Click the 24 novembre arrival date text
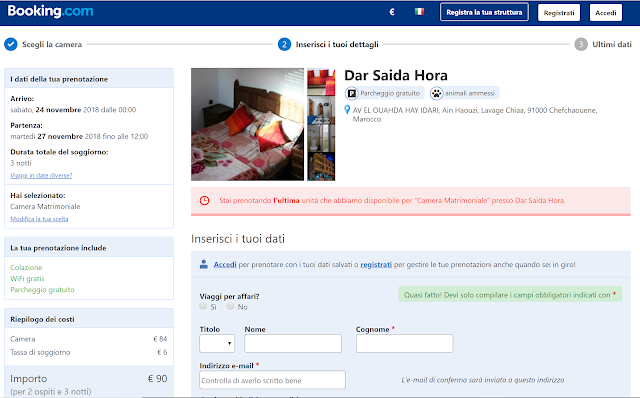The height and width of the screenshot is (398, 640). click(x=58, y=110)
